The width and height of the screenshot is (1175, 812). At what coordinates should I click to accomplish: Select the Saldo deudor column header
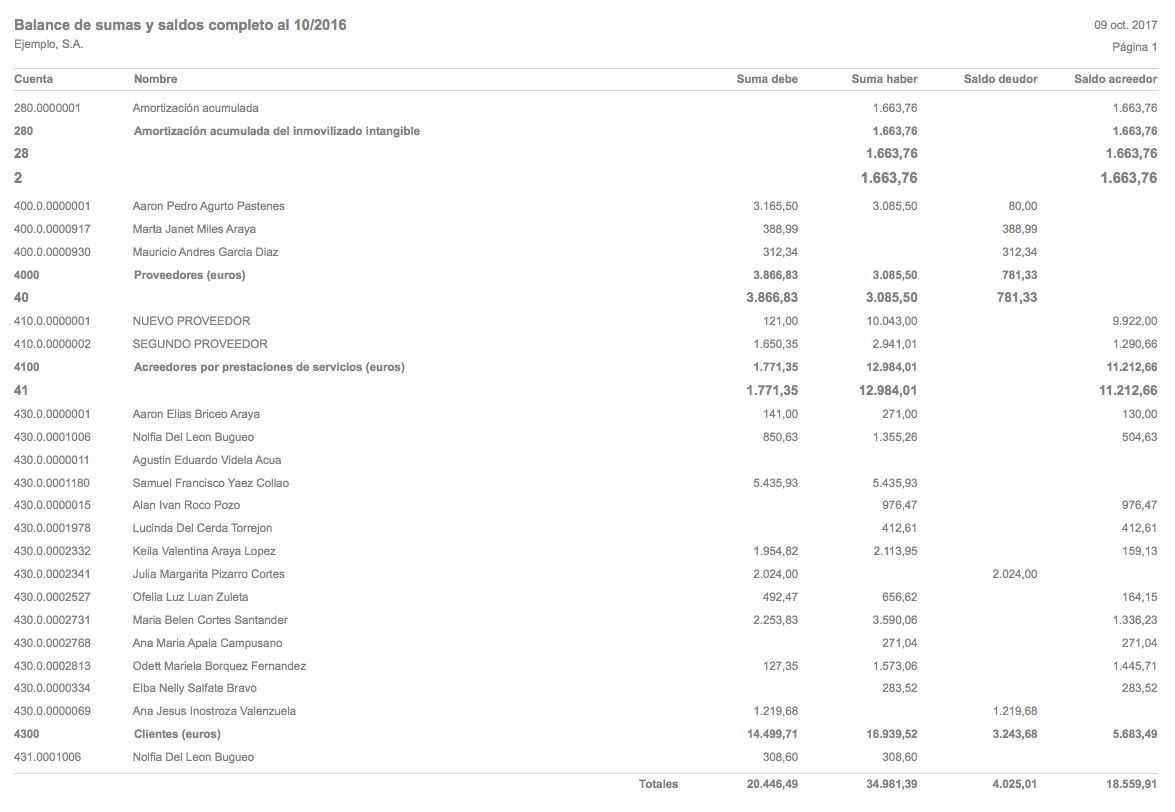[1000, 79]
